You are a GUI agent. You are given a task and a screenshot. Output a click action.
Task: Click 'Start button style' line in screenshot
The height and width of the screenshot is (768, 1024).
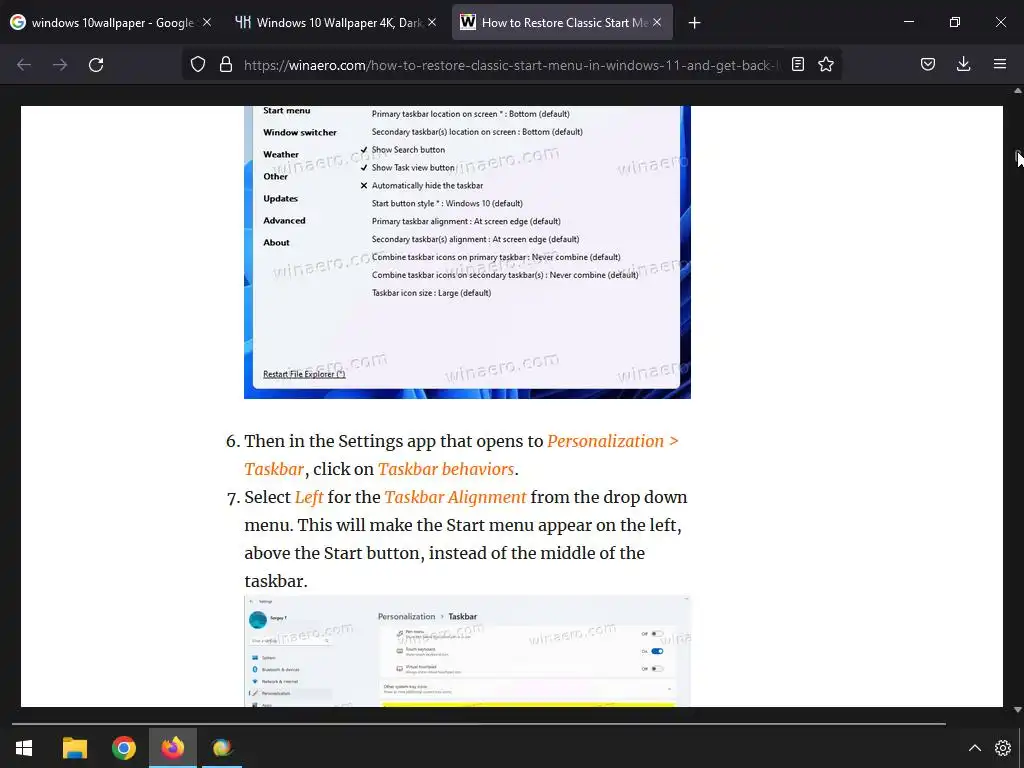point(447,204)
